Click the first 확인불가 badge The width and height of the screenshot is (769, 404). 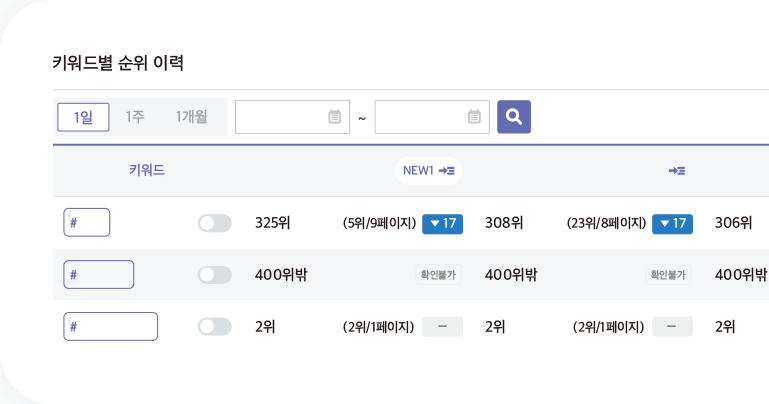click(438, 275)
